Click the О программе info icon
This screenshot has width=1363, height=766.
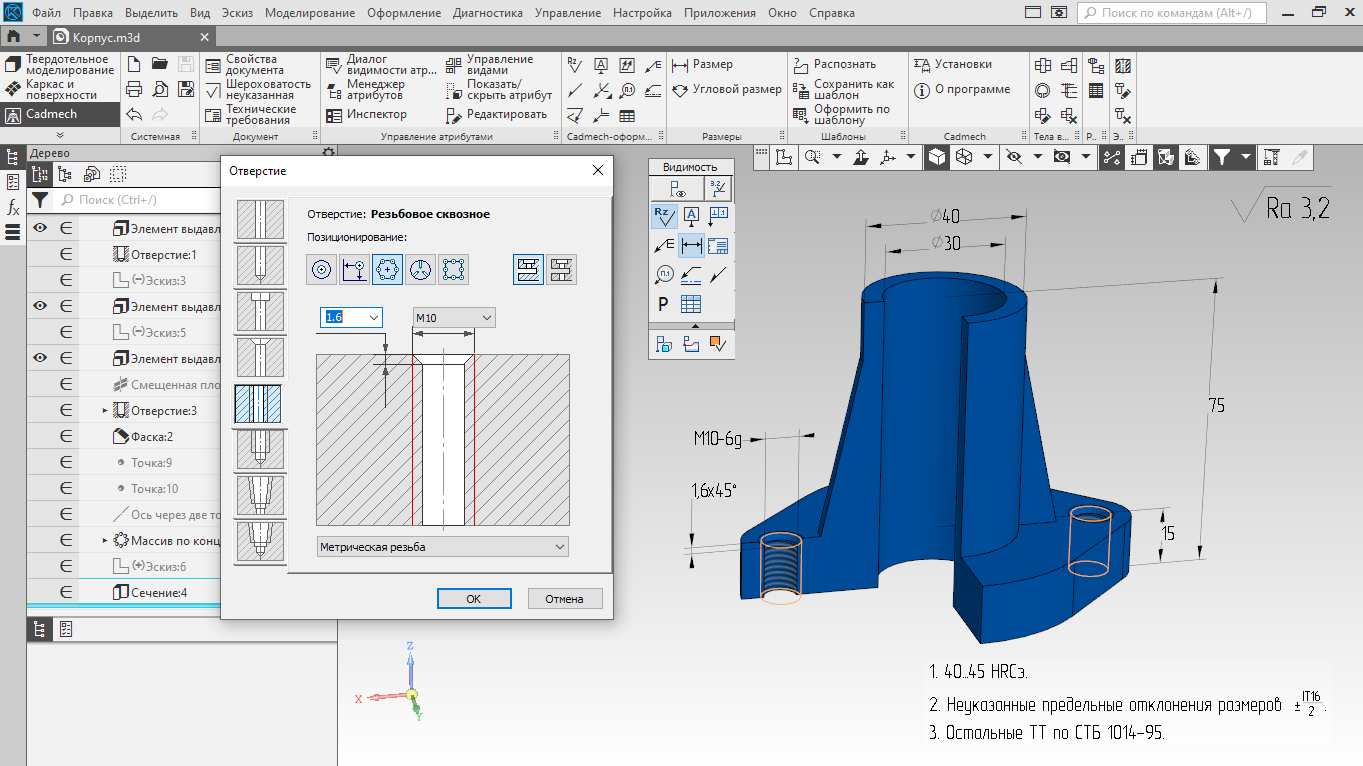click(x=923, y=89)
